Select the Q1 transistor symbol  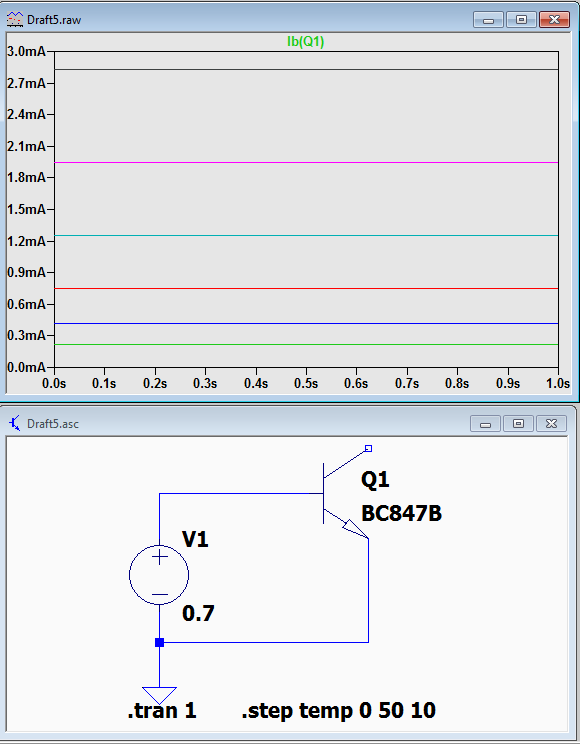point(346,493)
